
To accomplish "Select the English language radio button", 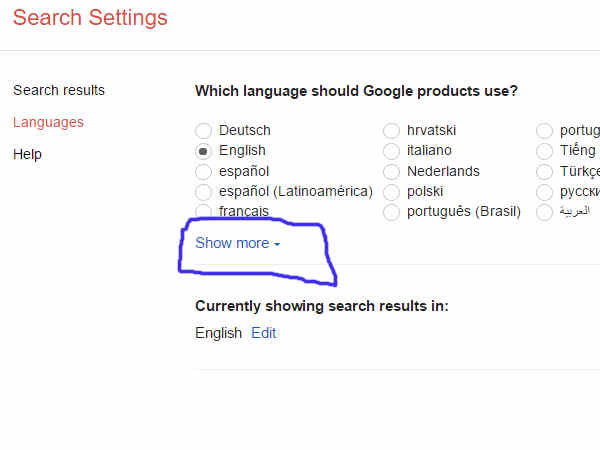I will pyautogui.click(x=203, y=151).
